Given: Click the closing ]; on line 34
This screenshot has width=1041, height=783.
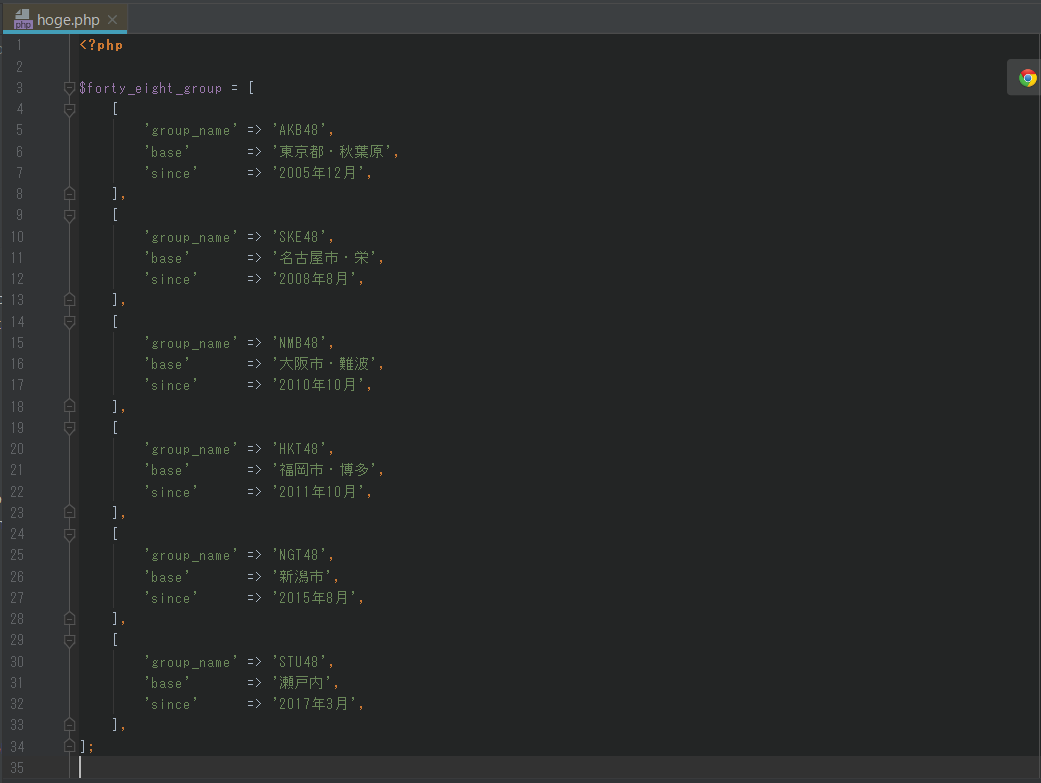Looking at the screenshot, I should (x=87, y=746).
